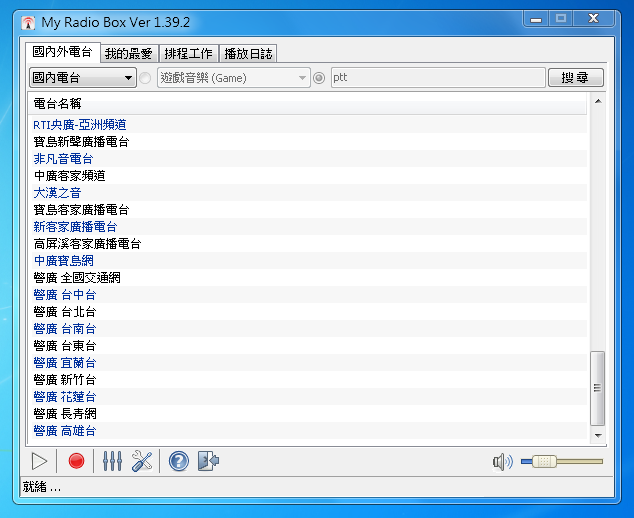
Task: Close the My Radio Box window
Action: (594, 19)
